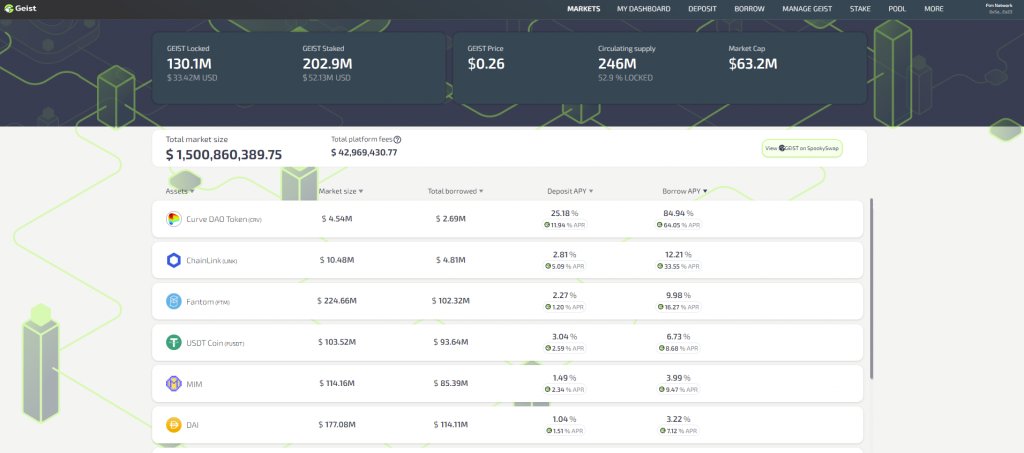Click the Geist logo icon

(x=8, y=8)
